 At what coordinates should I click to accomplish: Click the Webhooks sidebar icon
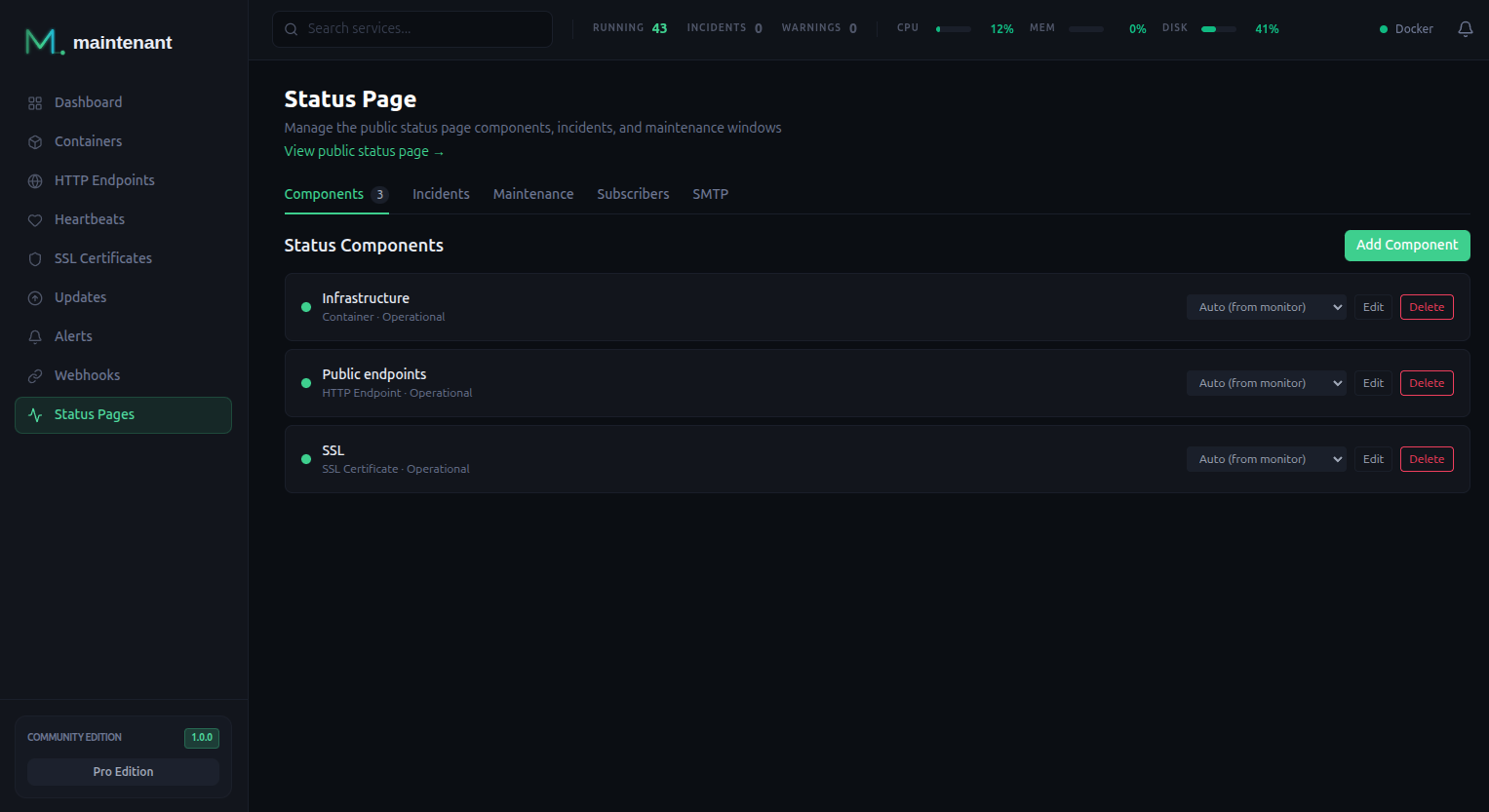tap(35, 375)
